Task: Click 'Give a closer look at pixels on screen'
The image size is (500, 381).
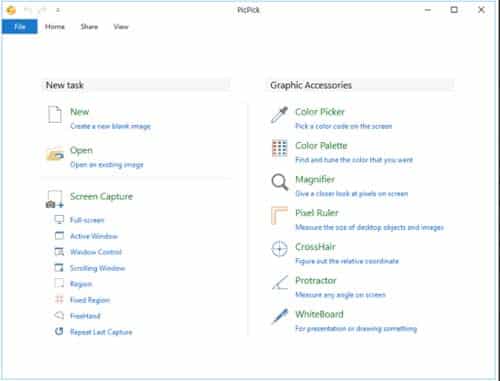Action: tap(352, 194)
